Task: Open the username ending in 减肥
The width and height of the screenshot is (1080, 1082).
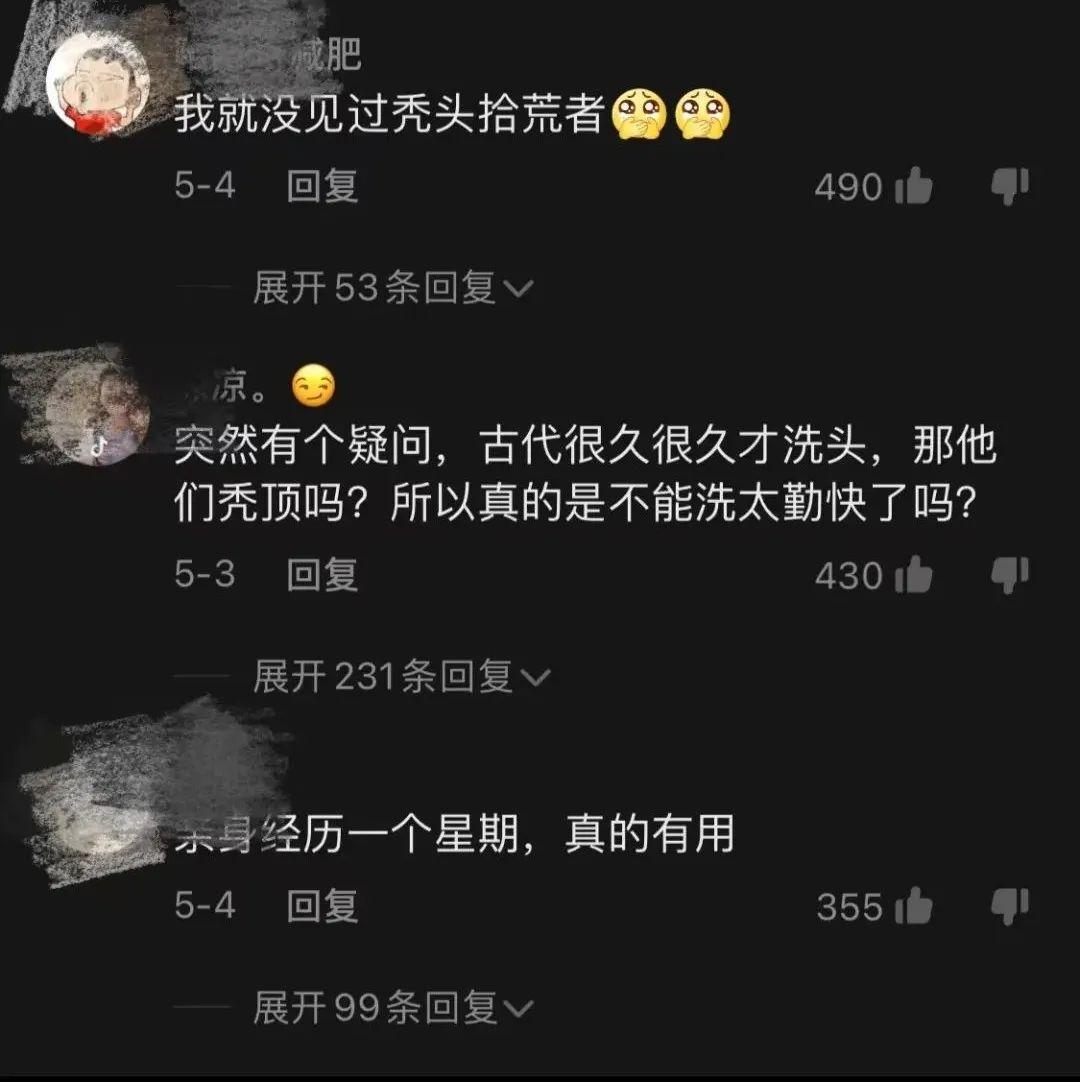Action: (x=268, y=54)
